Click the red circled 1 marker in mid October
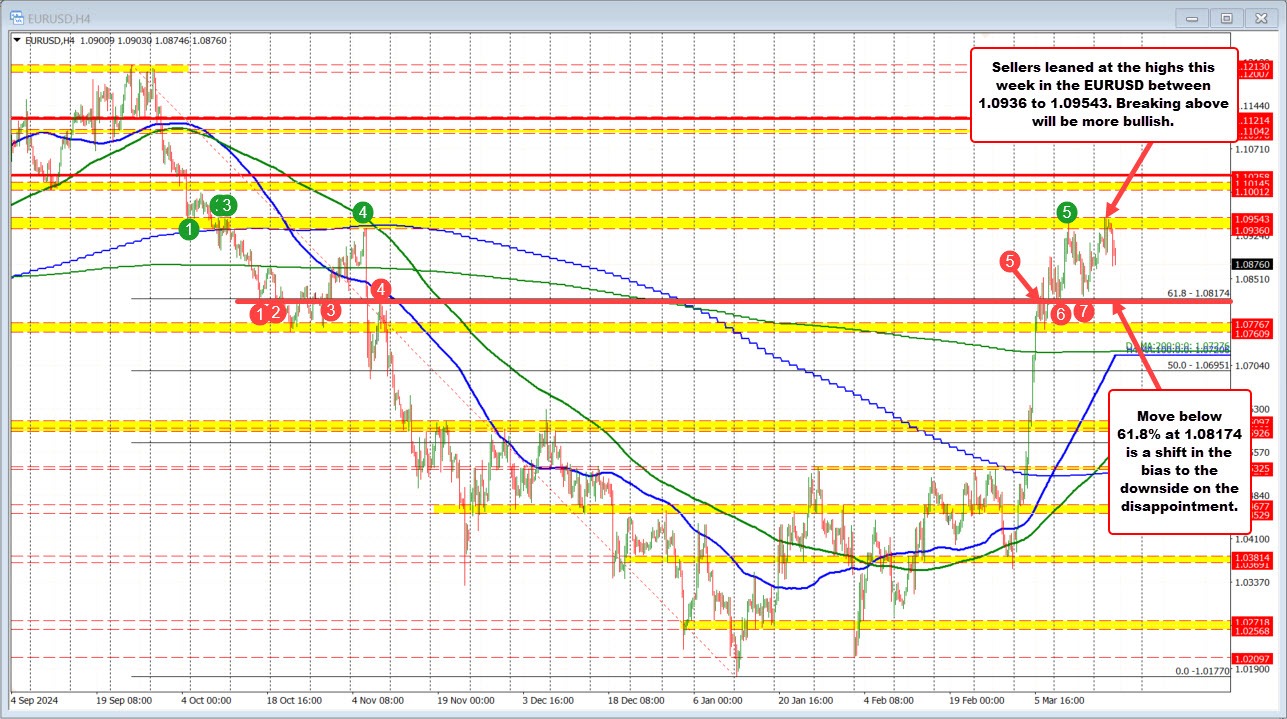The height and width of the screenshot is (719, 1287). pyautogui.click(x=260, y=313)
